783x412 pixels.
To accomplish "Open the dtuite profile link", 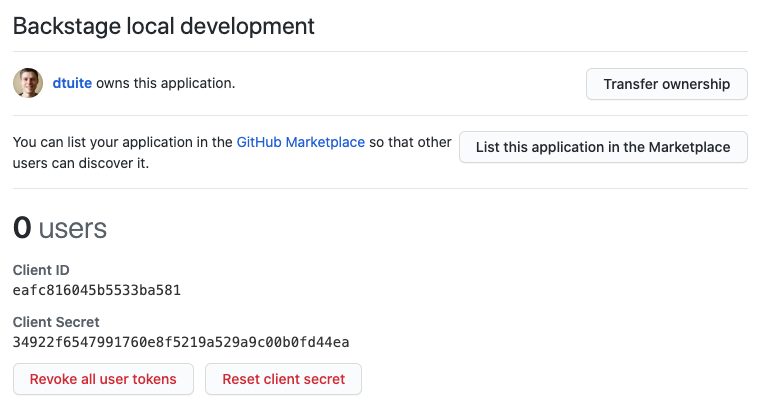I will pos(72,83).
